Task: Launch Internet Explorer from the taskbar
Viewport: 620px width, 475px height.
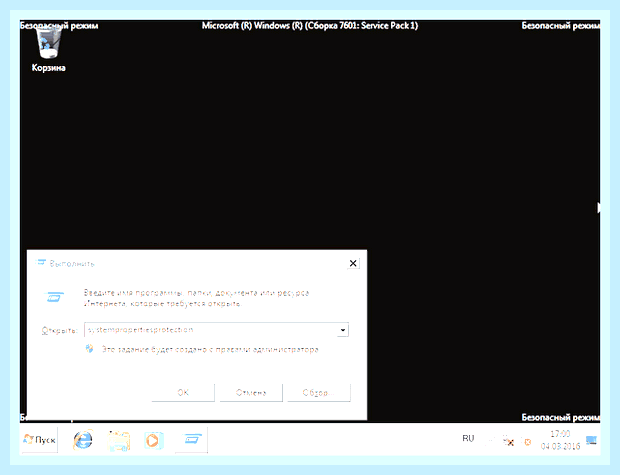Action: [83, 440]
